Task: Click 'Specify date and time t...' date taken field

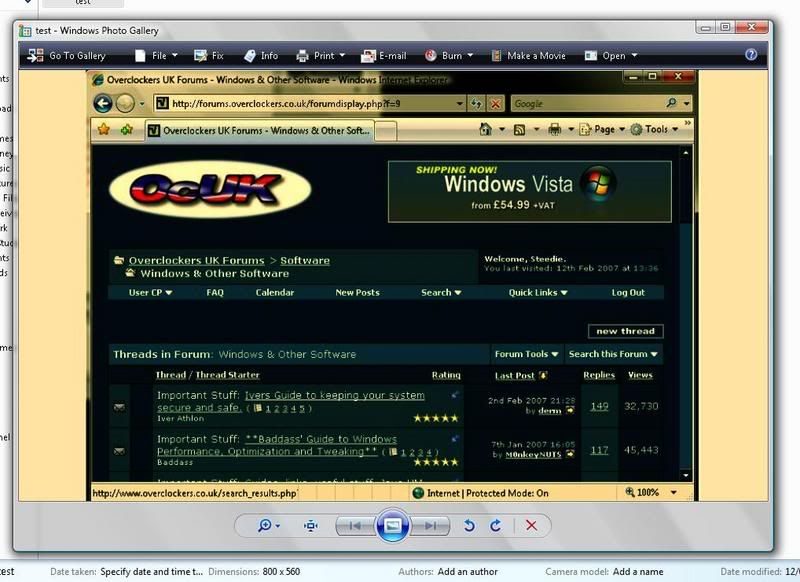Action: tap(152, 572)
